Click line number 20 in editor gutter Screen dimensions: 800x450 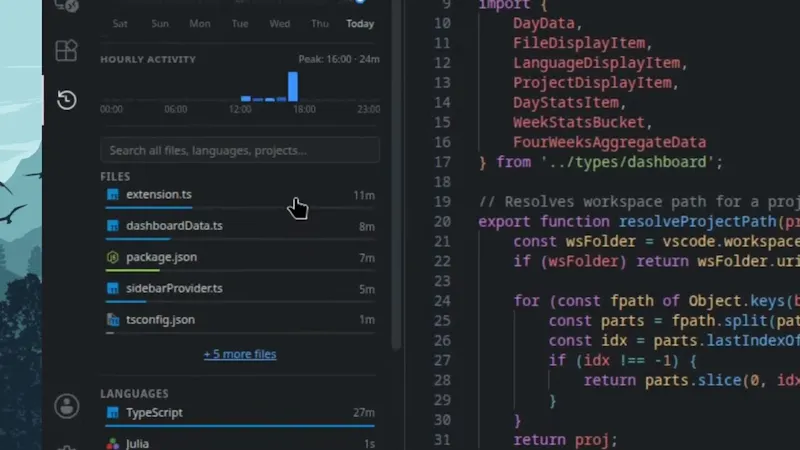click(x=442, y=221)
